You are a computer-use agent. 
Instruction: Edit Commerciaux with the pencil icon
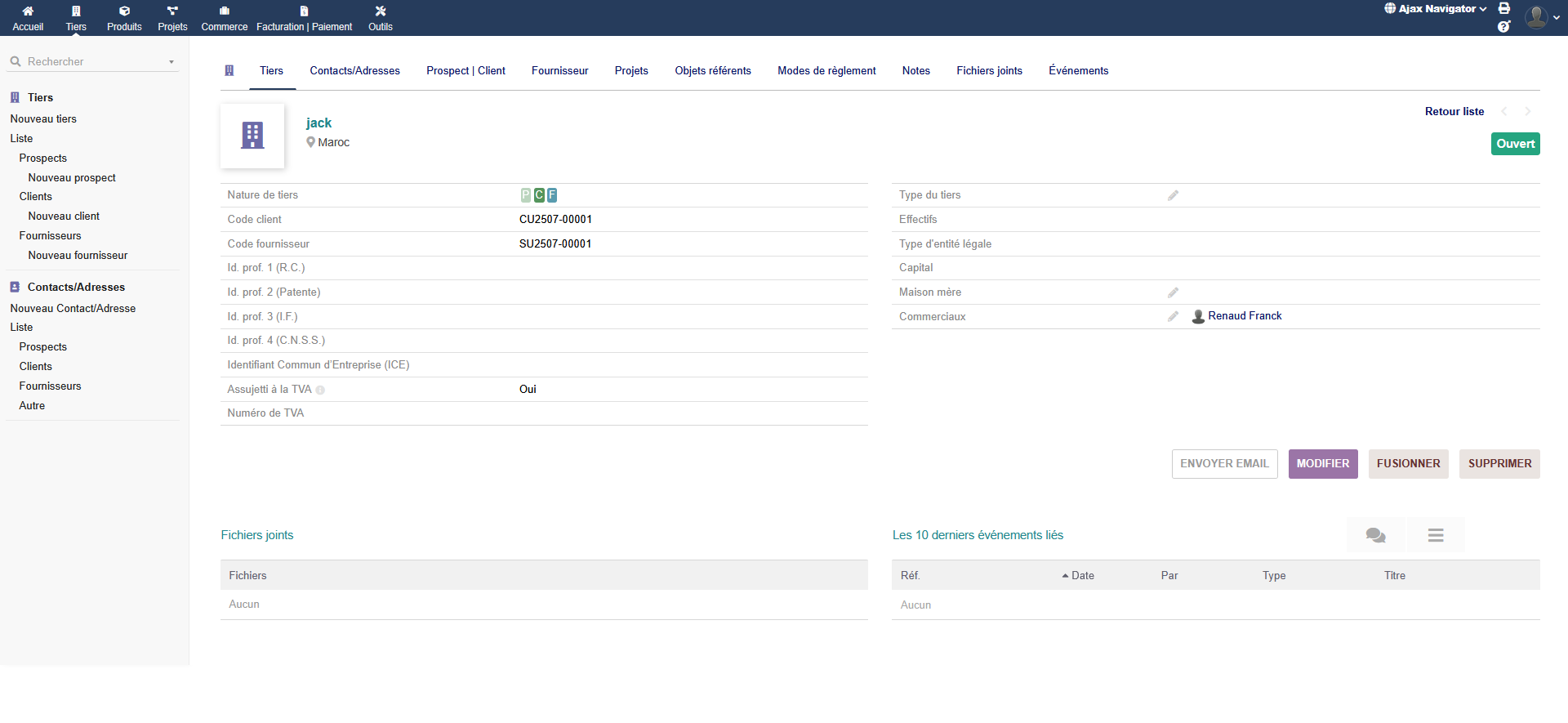pos(1173,316)
